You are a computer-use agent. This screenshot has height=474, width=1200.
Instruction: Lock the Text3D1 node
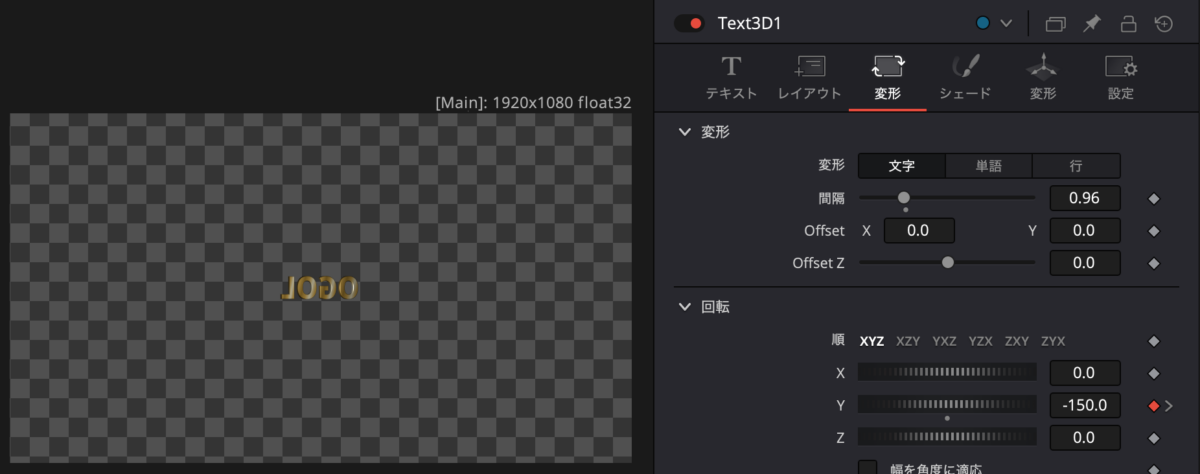click(x=1128, y=23)
